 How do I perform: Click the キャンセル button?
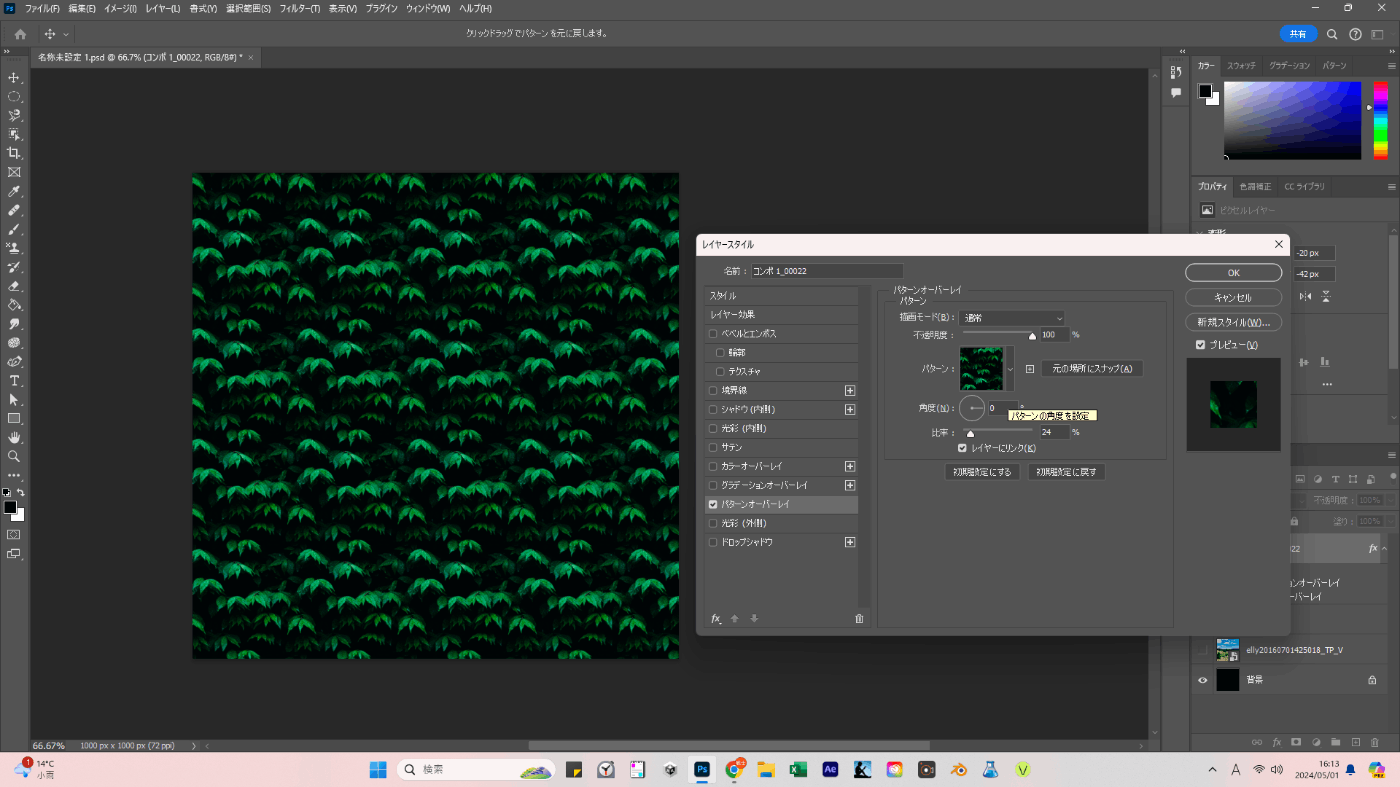click(x=1233, y=298)
